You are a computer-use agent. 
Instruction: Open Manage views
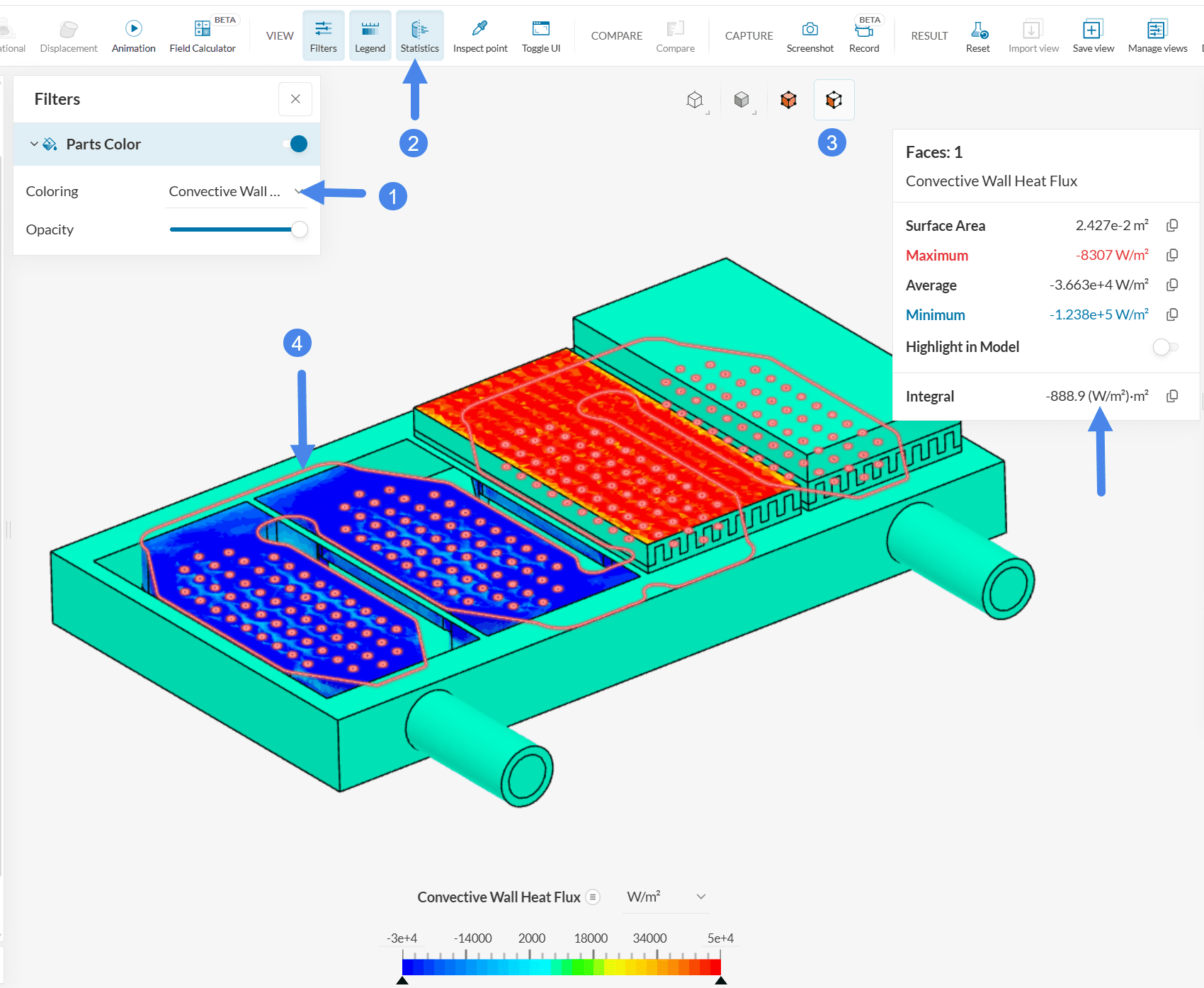tap(1157, 35)
